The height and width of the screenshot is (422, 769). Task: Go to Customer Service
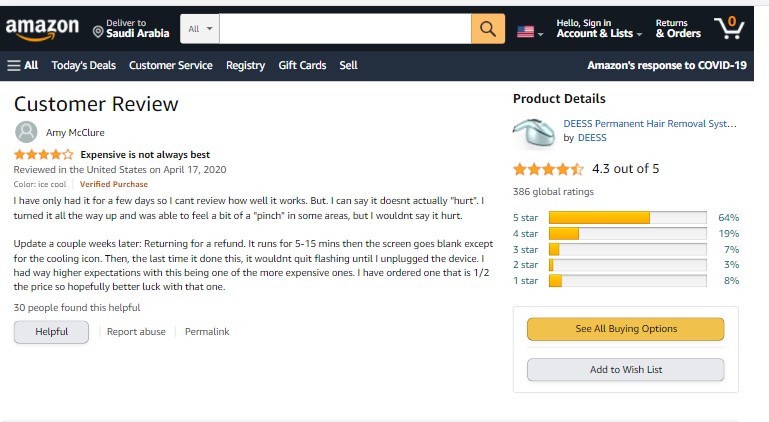click(171, 65)
